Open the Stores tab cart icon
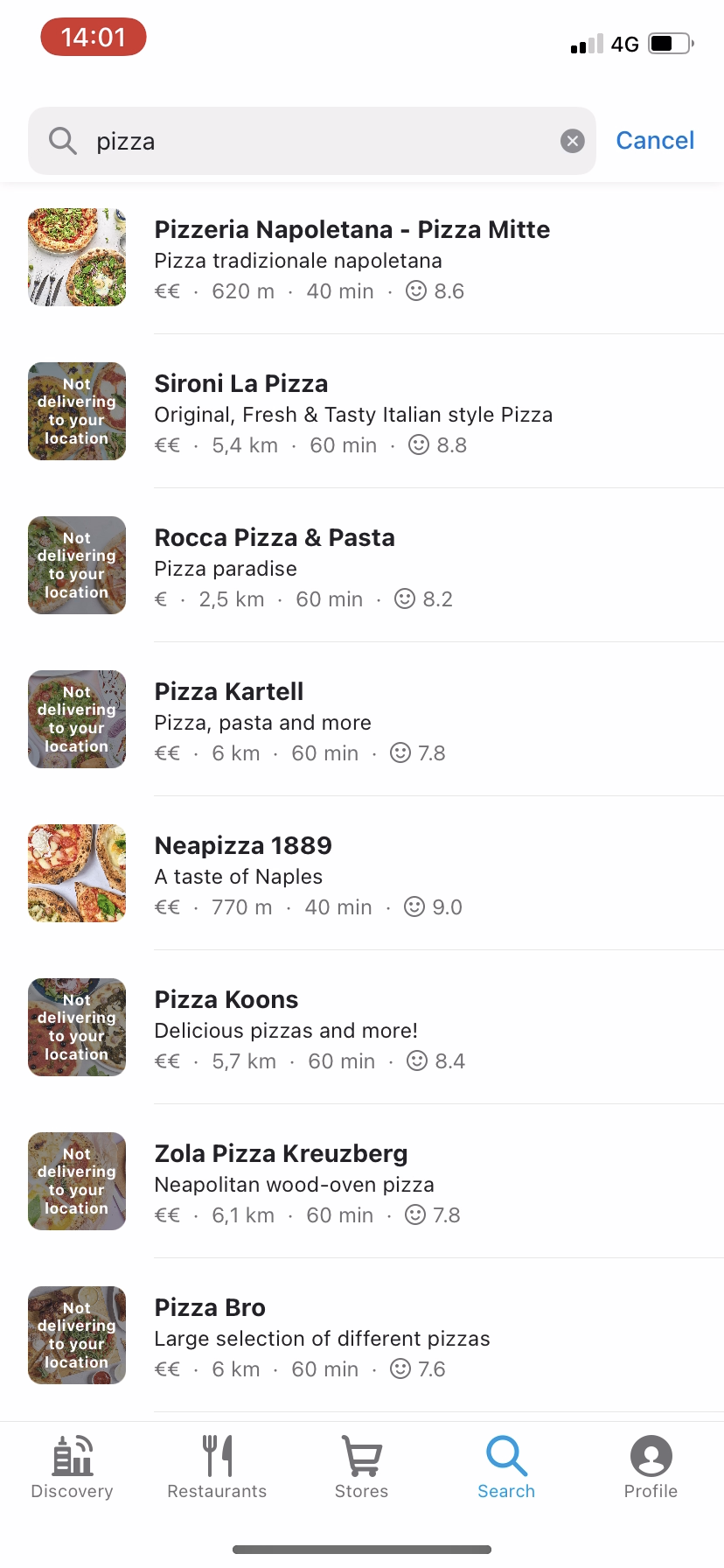The height and width of the screenshot is (1568, 724). pos(361,1456)
